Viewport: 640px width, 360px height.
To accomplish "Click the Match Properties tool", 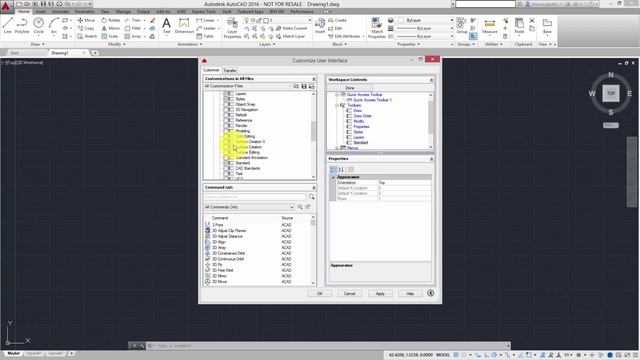I will pos(377,28).
